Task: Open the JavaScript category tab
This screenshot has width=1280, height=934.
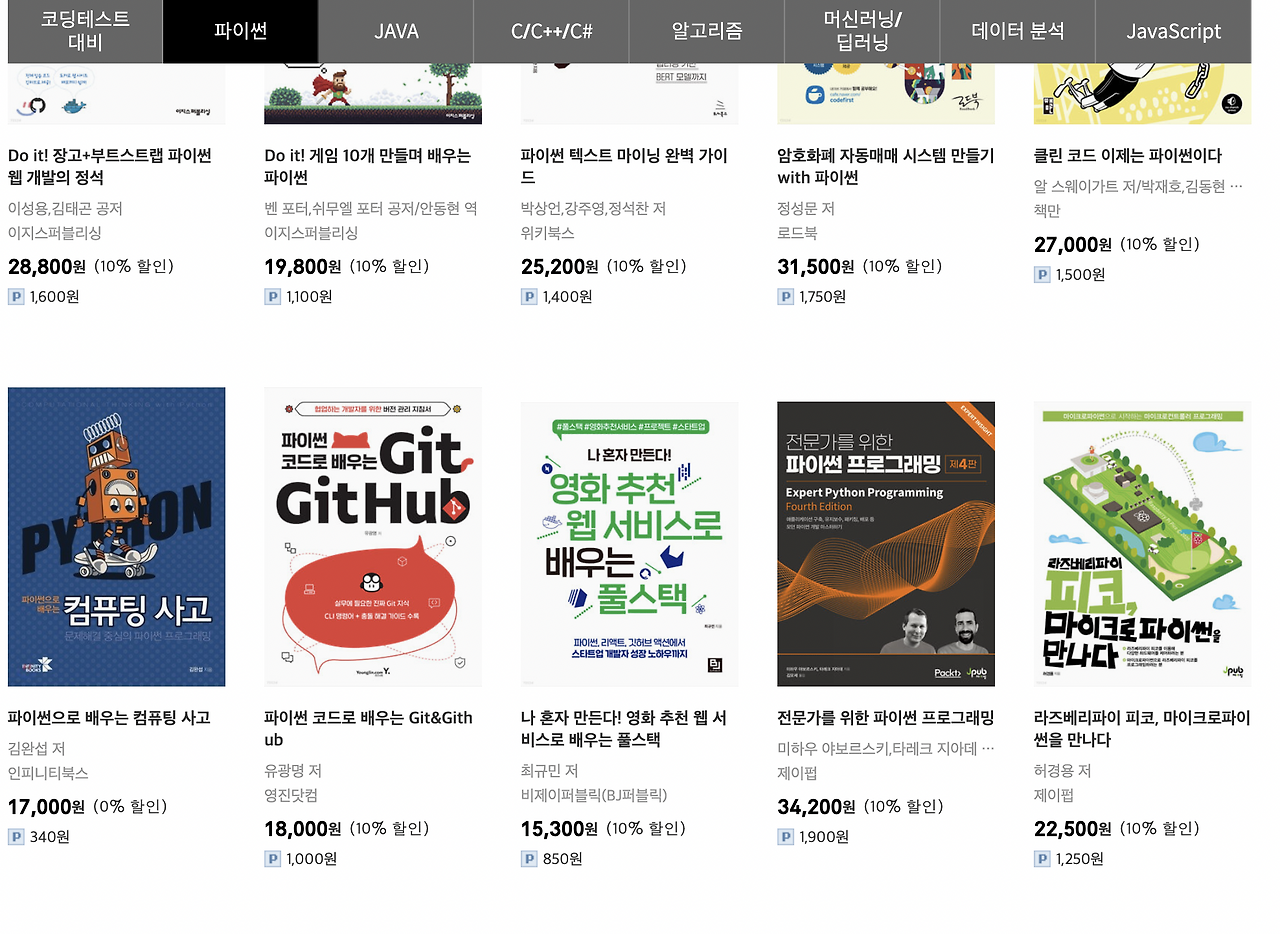Action: (1173, 31)
